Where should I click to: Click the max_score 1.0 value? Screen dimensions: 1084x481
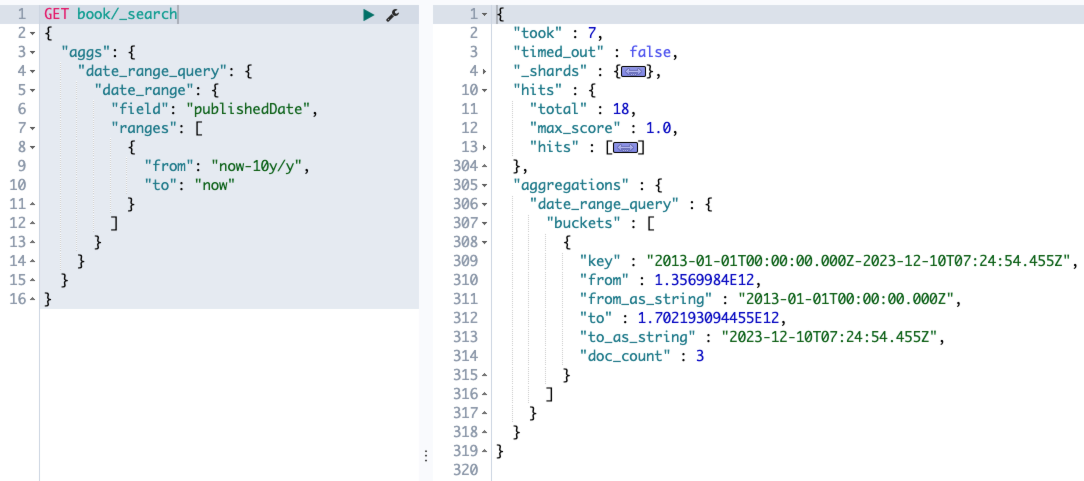tap(657, 129)
